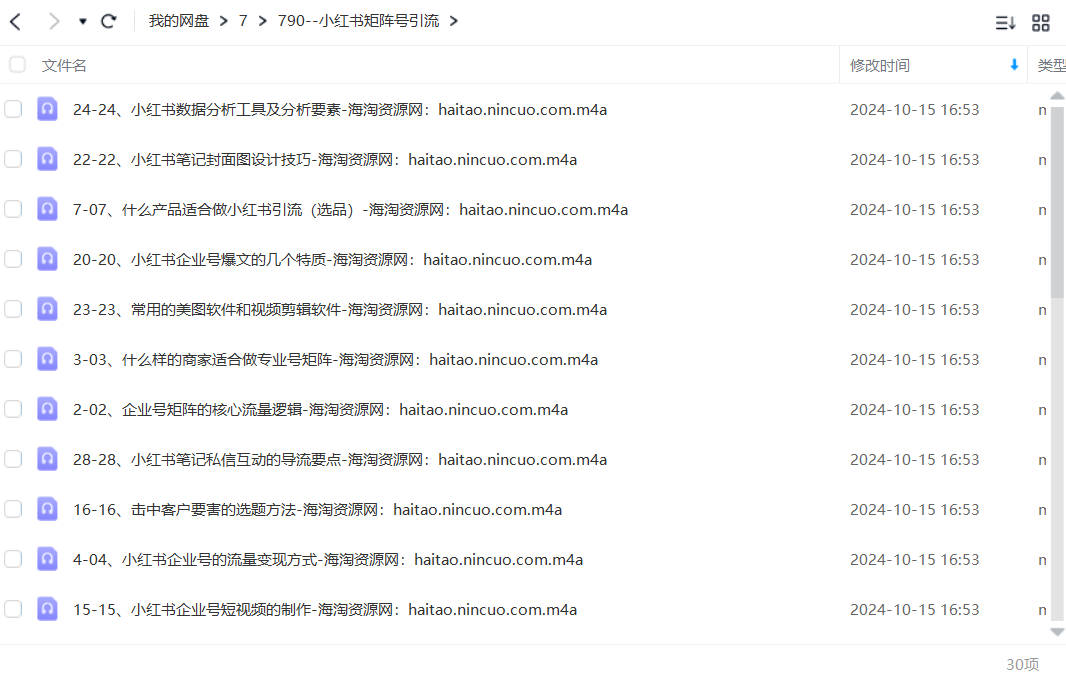Select file name 7-07、什么产品适合做小红书引流
Image resolution: width=1066 pixels, height=682 pixels.
(350, 209)
